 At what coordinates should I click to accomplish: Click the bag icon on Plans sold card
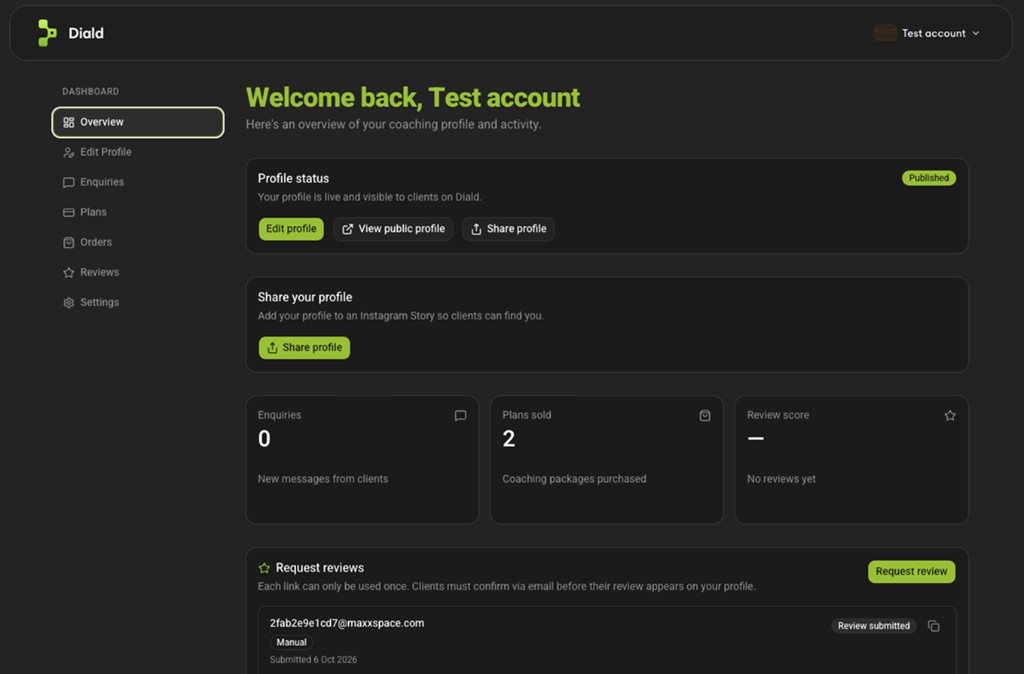coord(705,415)
